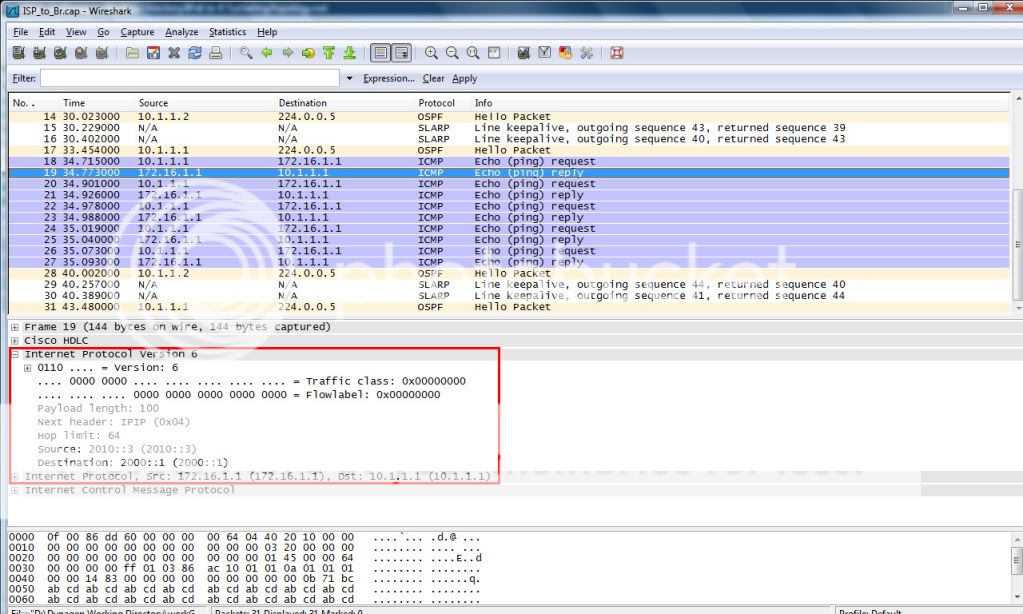Expand Internet Control Message Protocol node
Image resolution: width=1023 pixels, height=614 pixels.
[x=14, y=490]
